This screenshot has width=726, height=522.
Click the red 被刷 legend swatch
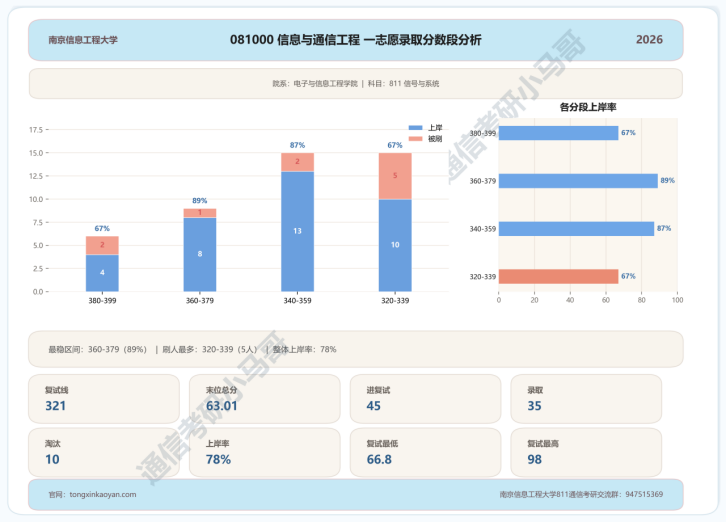(415, 138)
